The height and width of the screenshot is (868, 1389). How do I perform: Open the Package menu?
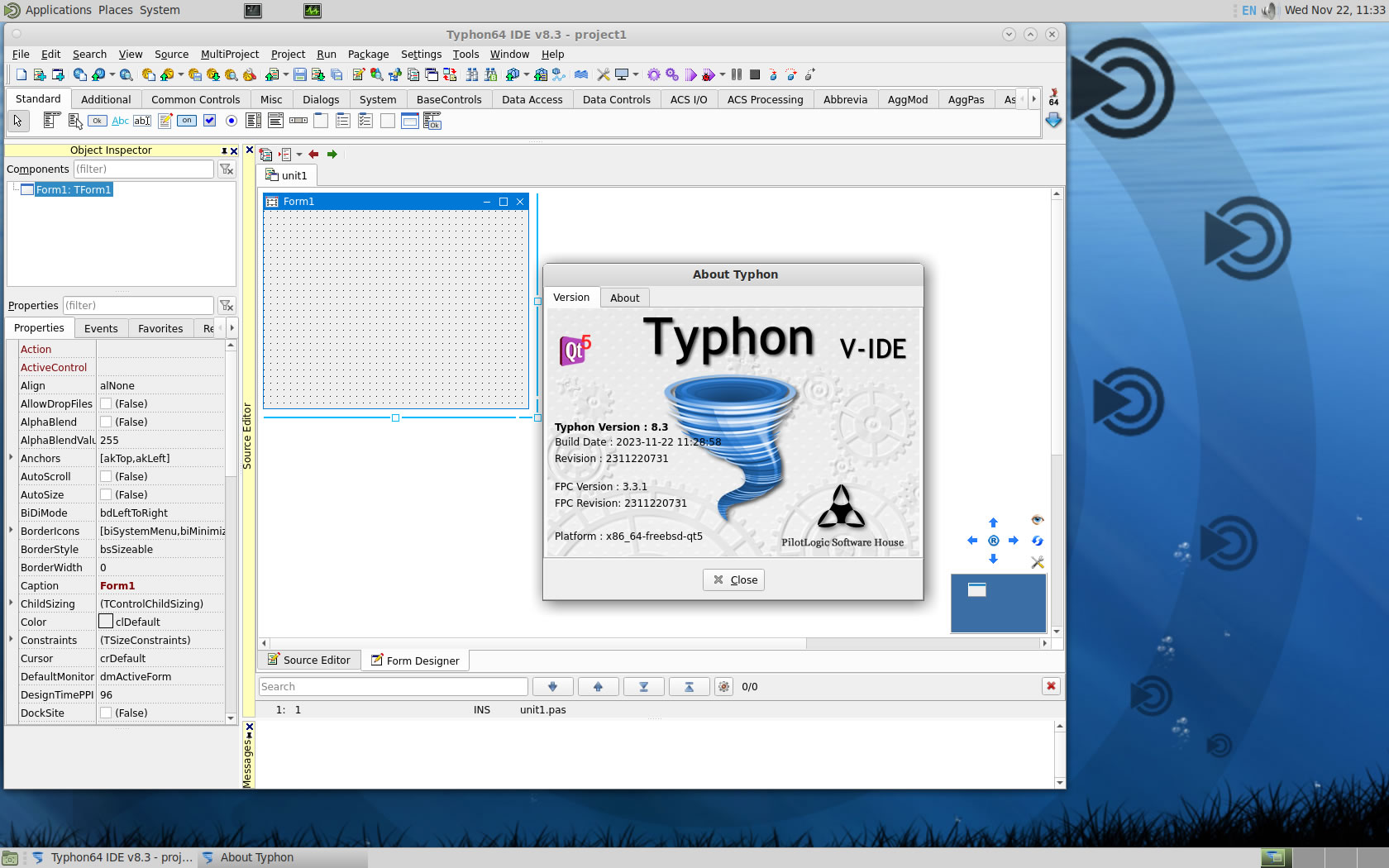click(368, 55)
